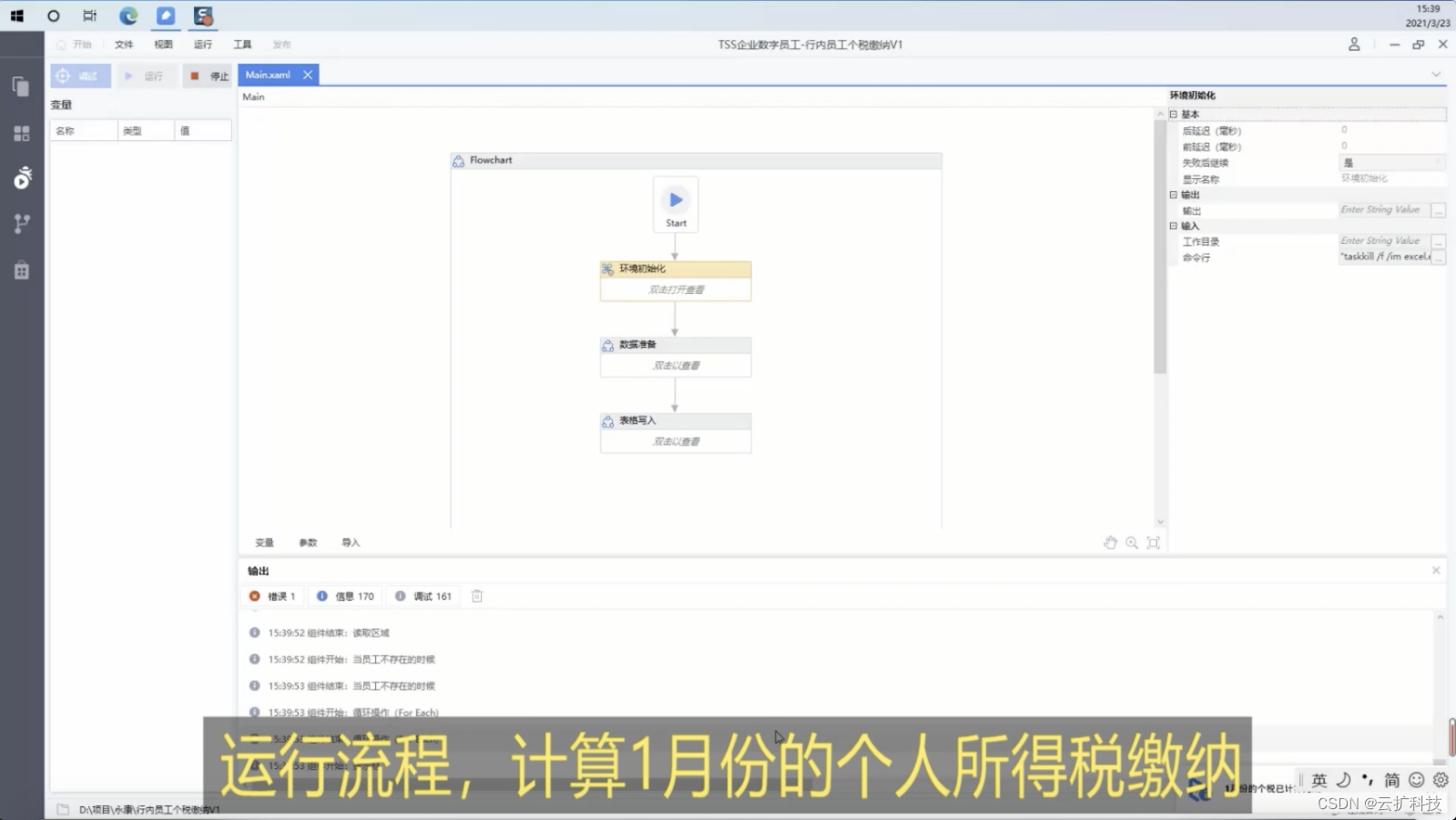
Task: Click the 输出 string value field
Action: (1382, 210)
